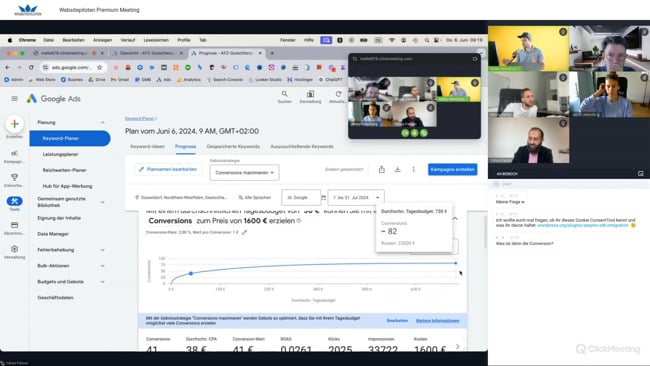This screenshot has width=650, height=366.
Task: Click the Chrome address bar
Action: click(71, 67)
